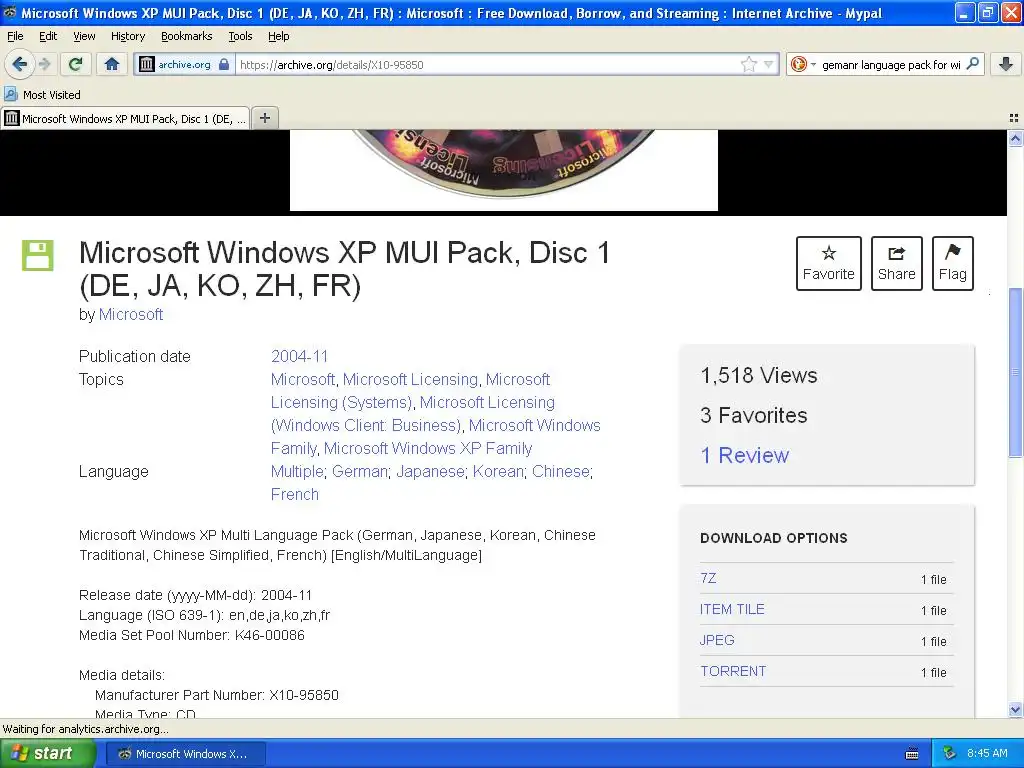Screen dimensions: 1024x768
Task: Click the vertical scrollbar thumb
Action: (1015, 372)
